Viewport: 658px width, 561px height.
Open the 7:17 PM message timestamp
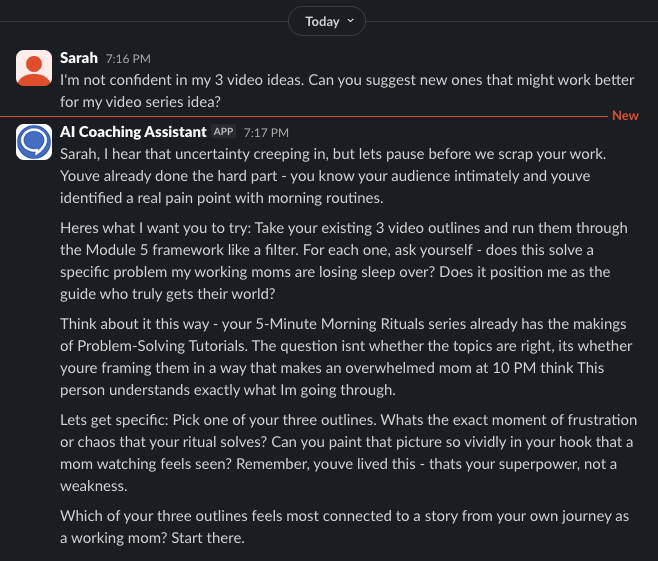tap(266, 133)
